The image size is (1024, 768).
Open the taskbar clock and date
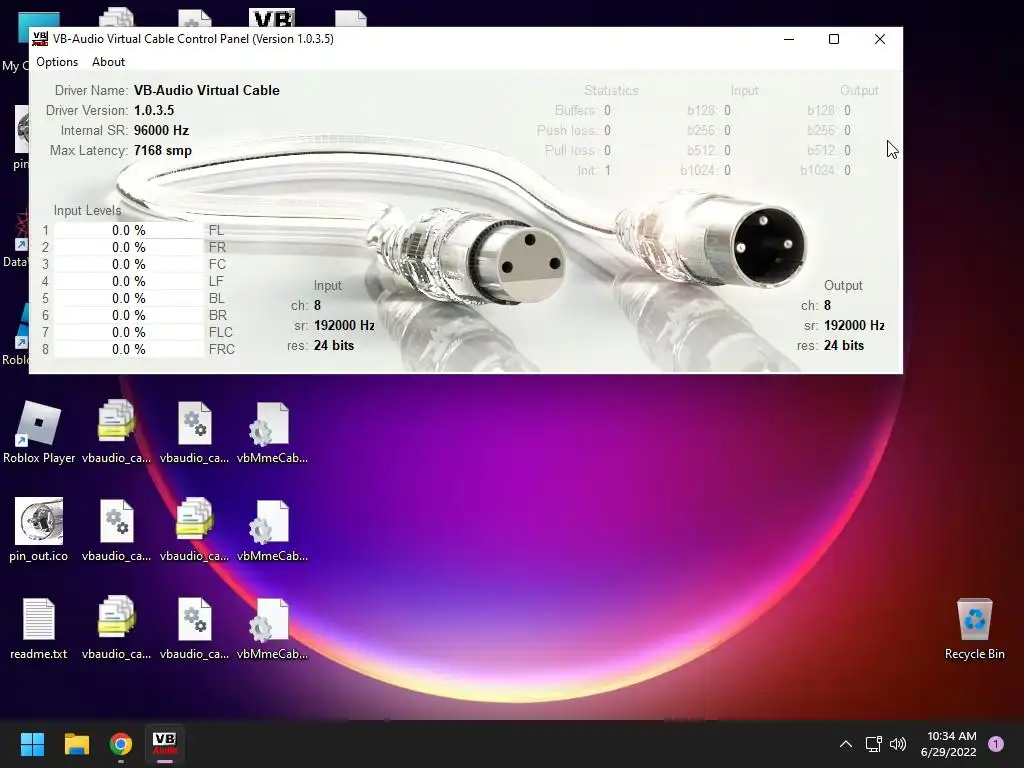point(949,744)
